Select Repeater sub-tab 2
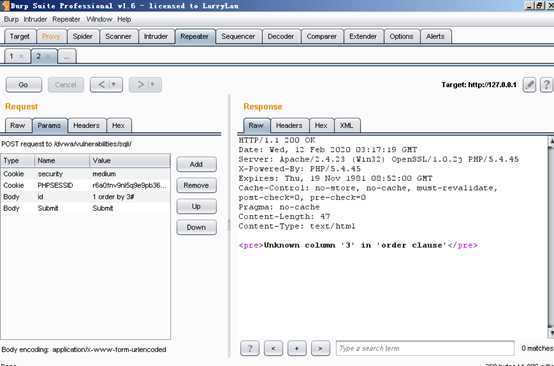Screen dimensions: 554x366 (x=39, y=57)
